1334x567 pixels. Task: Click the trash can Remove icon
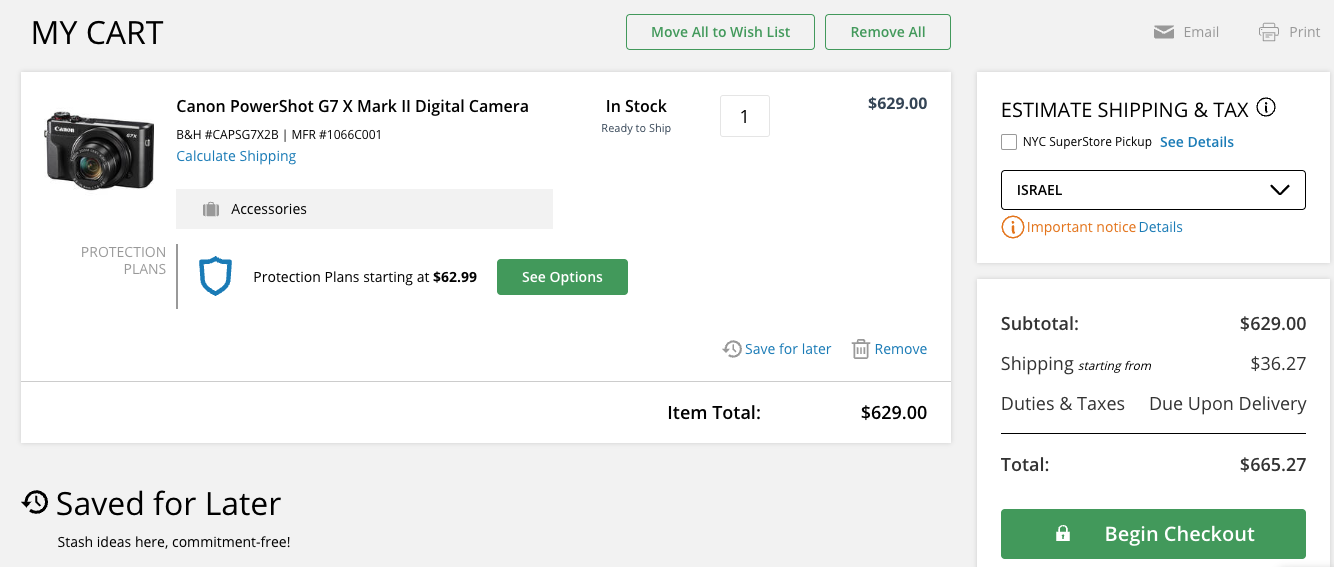point(860,349)
